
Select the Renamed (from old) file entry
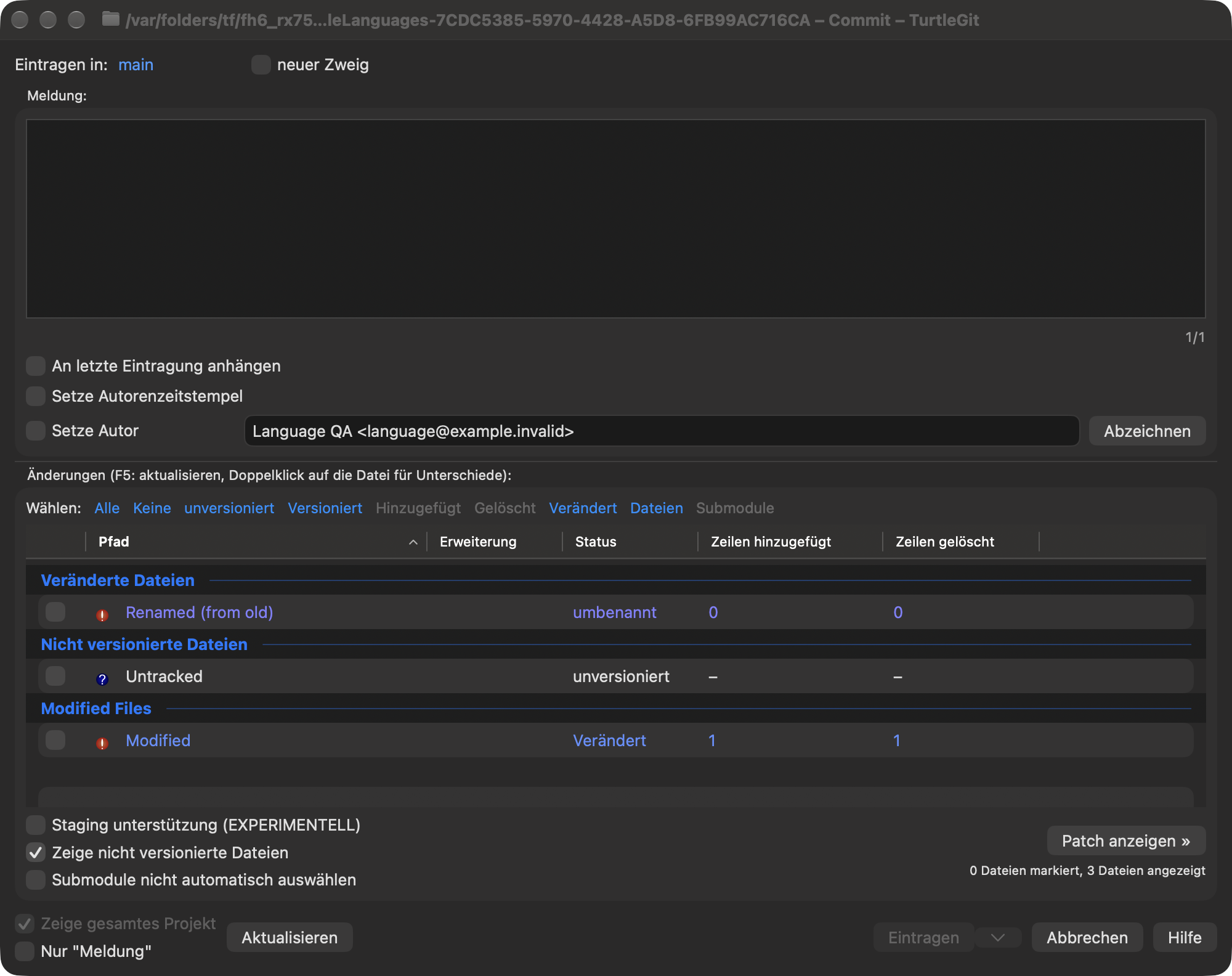pos(616,612)
